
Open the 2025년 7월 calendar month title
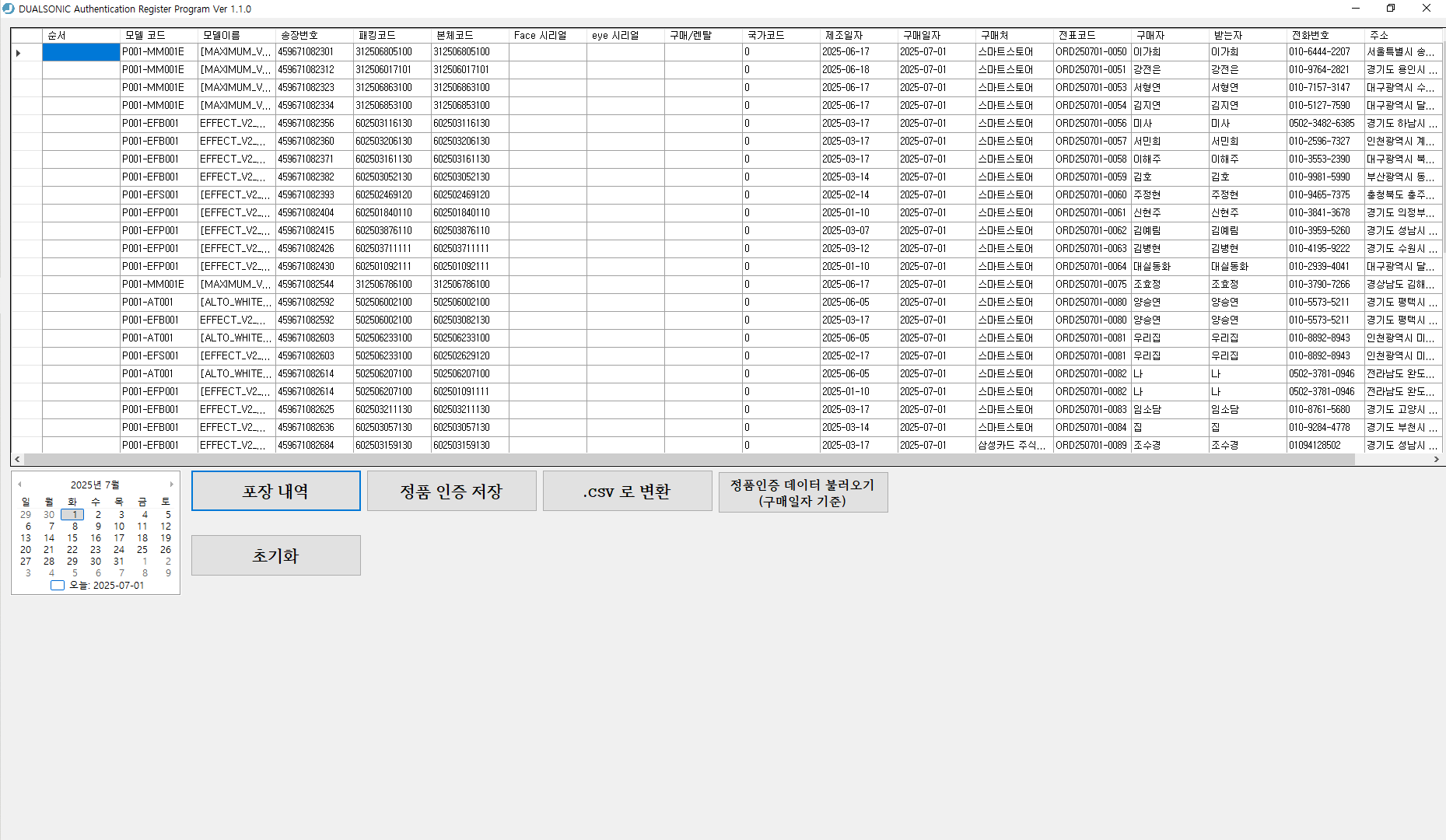[x=95, y=485]
